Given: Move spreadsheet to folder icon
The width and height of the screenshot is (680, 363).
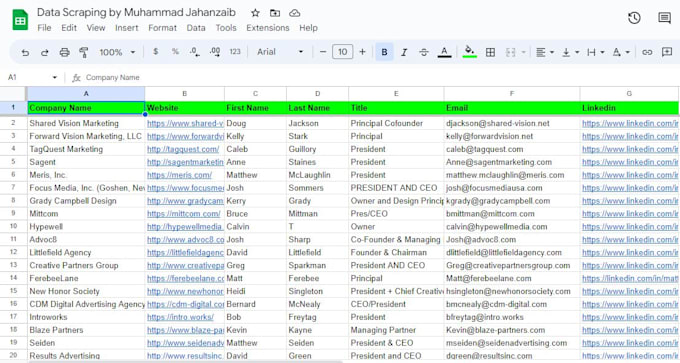Looking at the screenshot, I should click(275, 13).
